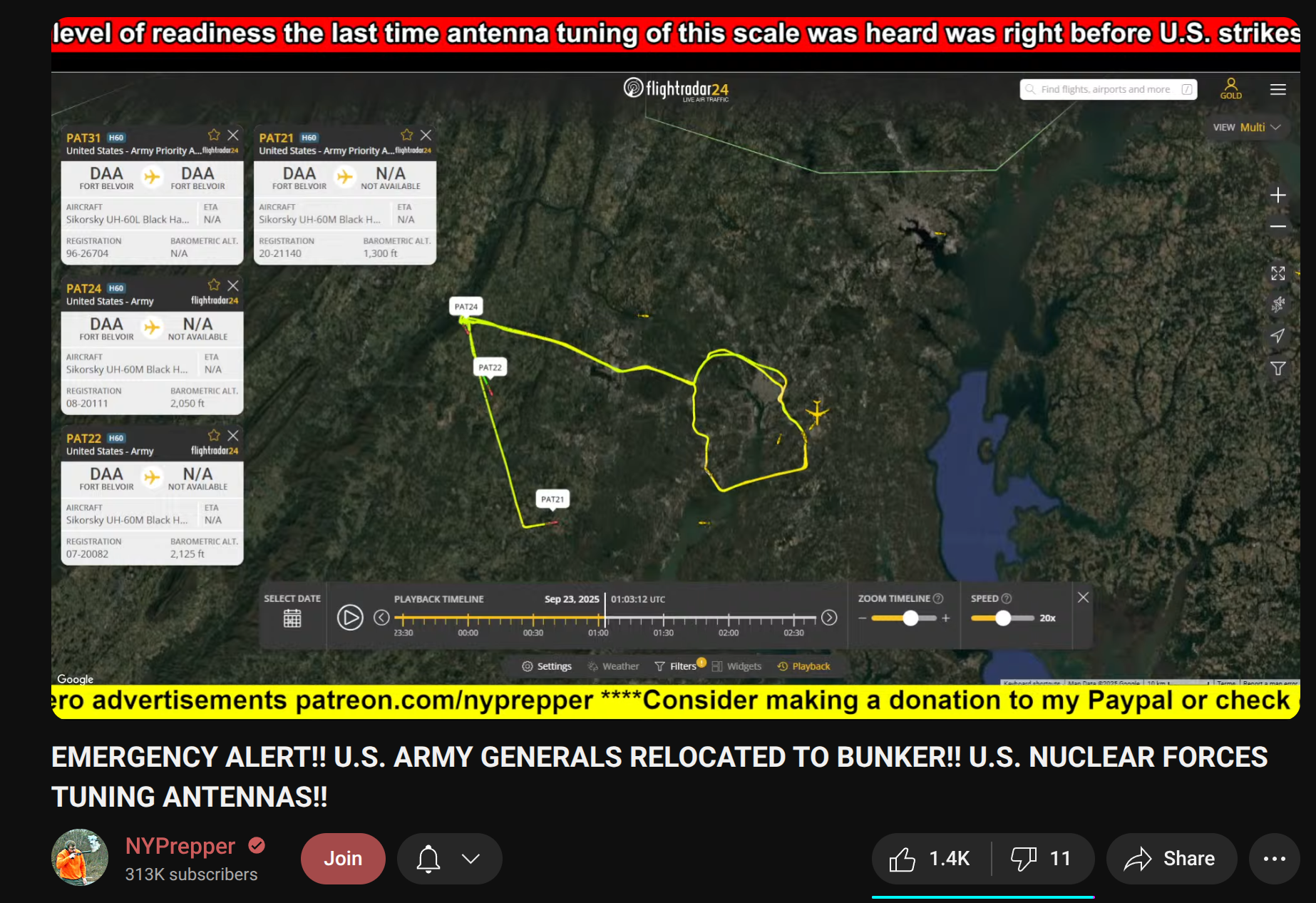Open Speed help question mark

click(1007, 598)
